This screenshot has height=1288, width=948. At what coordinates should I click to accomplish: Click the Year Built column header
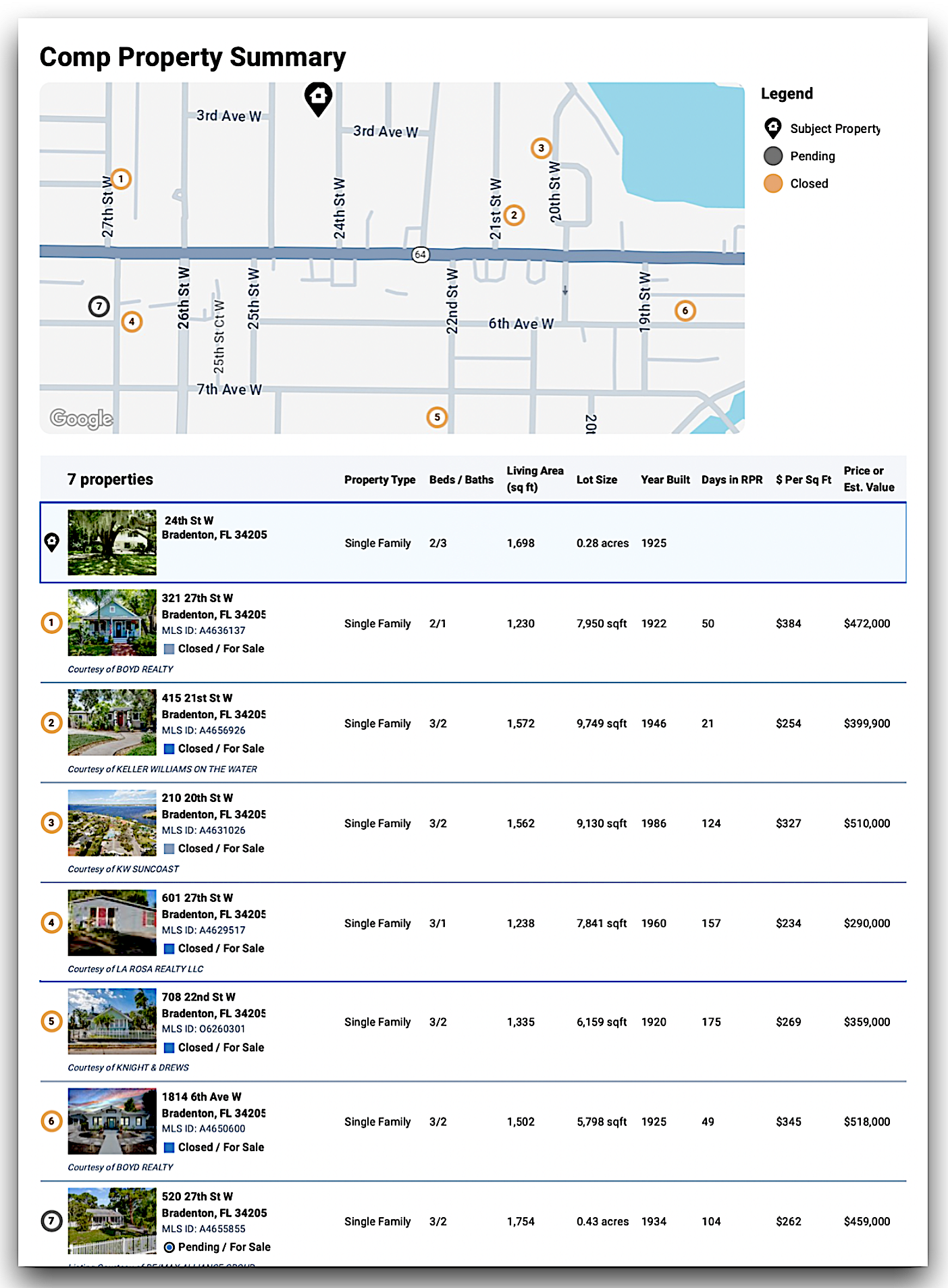665,480
